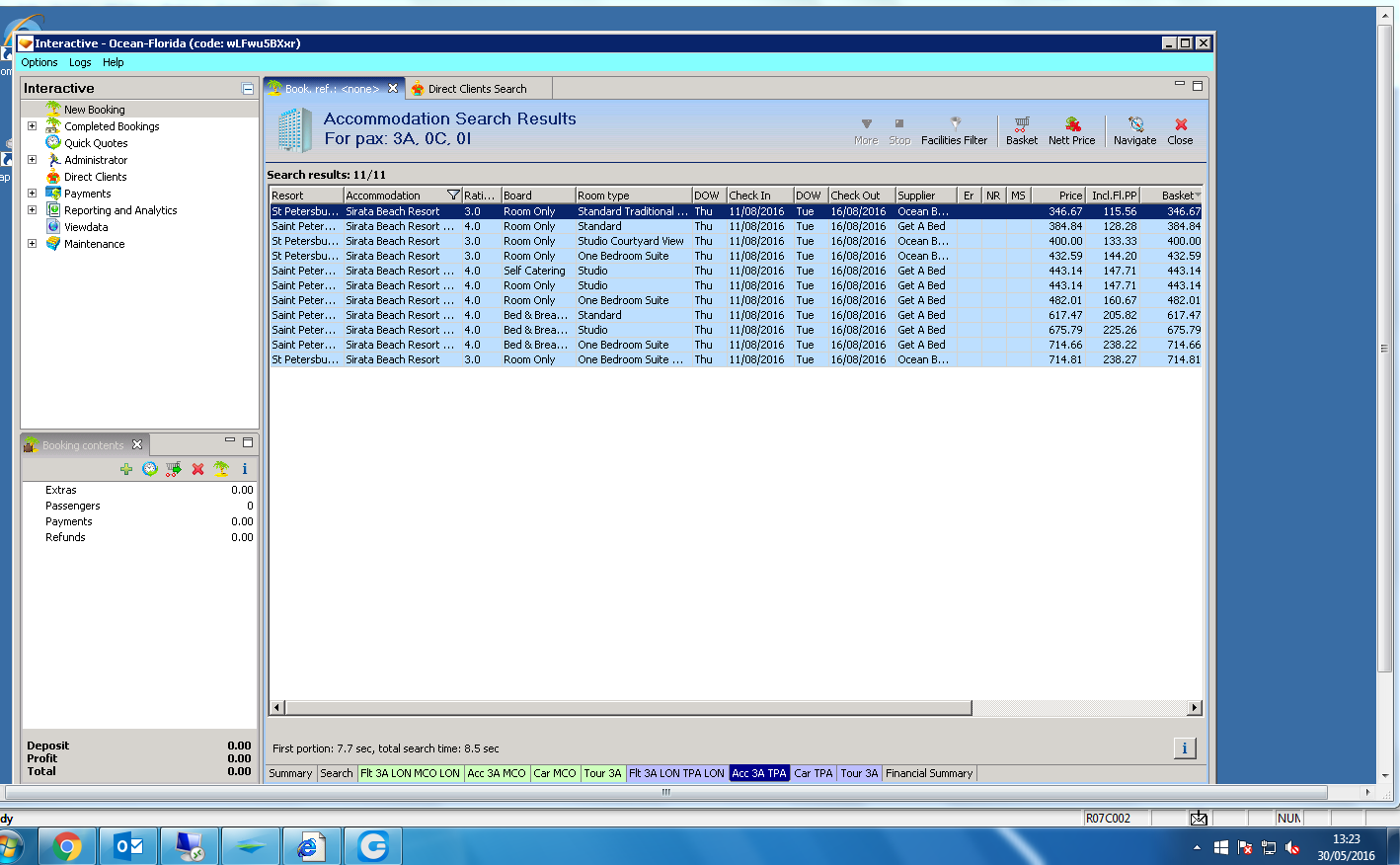Click the filter icon on Accommodation column header

coord(453,195)
